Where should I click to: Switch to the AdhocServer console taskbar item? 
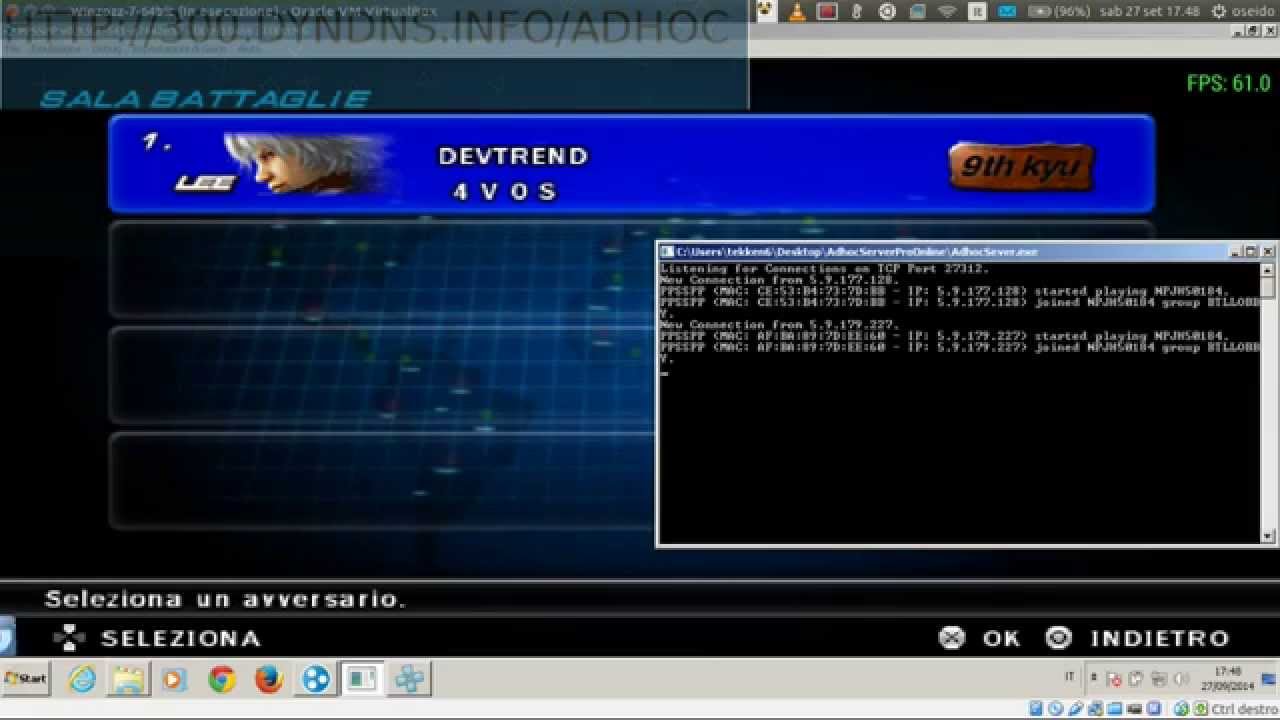point(361,679)
